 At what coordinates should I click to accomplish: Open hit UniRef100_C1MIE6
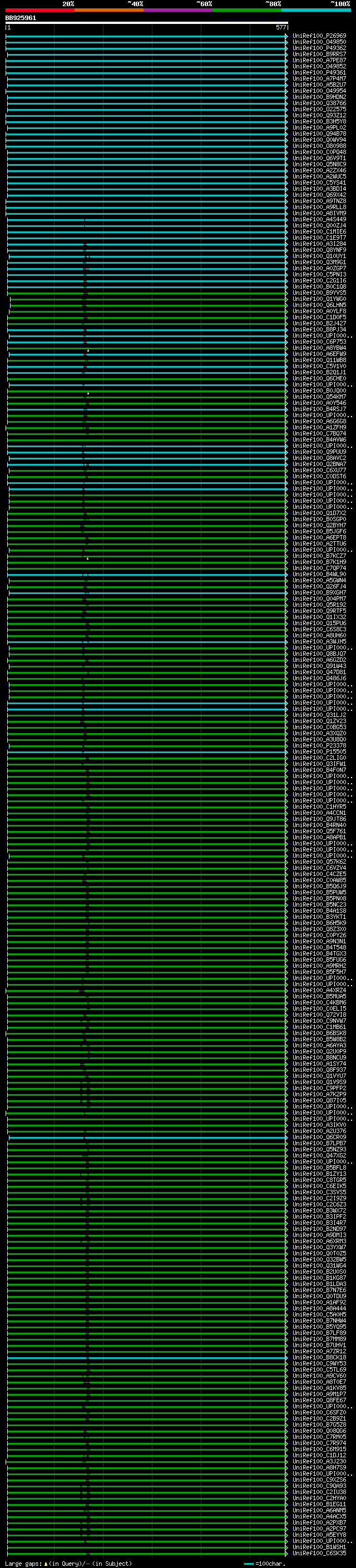(319, 232)
